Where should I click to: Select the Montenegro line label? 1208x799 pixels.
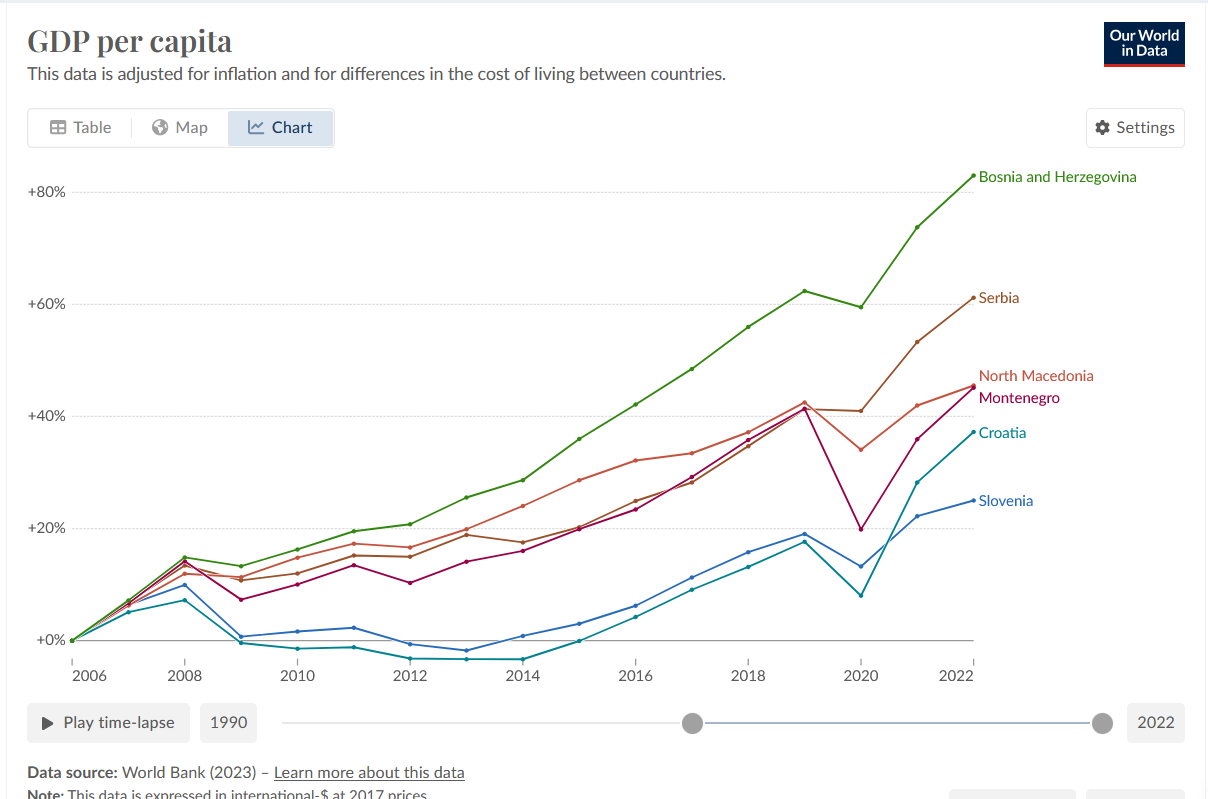tap(1019, 398)
